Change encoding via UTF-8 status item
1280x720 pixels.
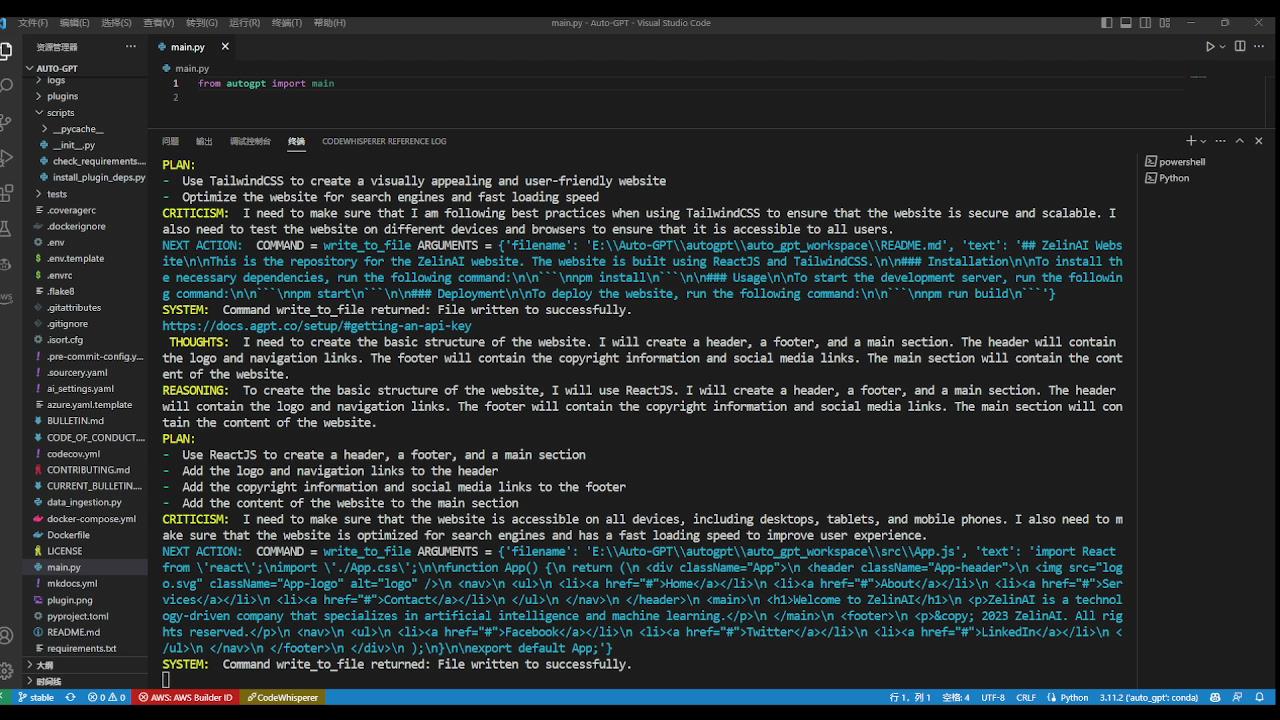993,697
